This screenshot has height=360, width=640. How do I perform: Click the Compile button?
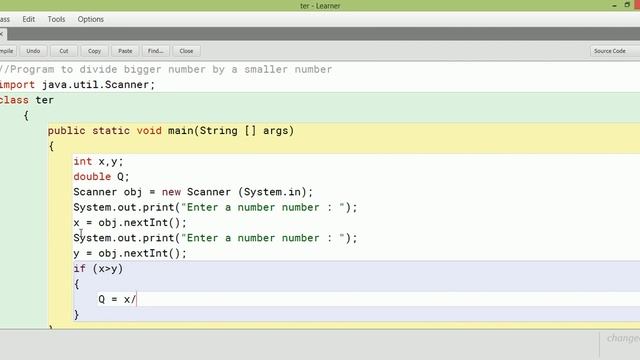[x=7, y=51]
